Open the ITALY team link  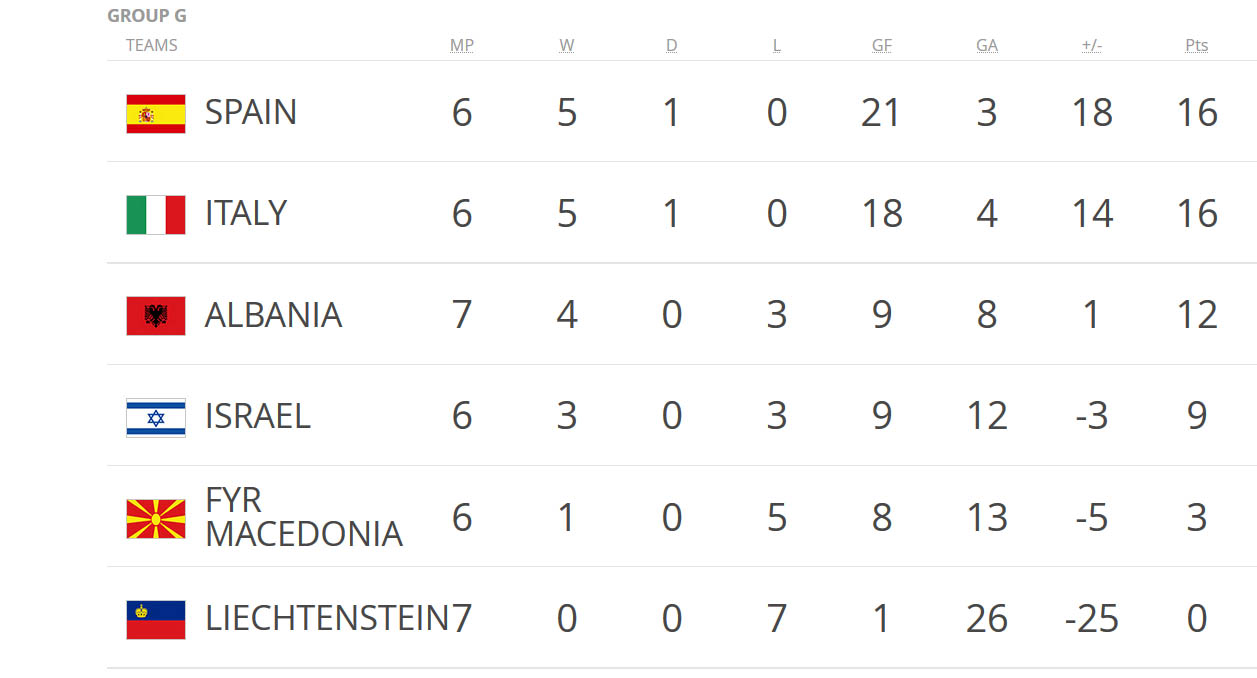coord(246,213)
